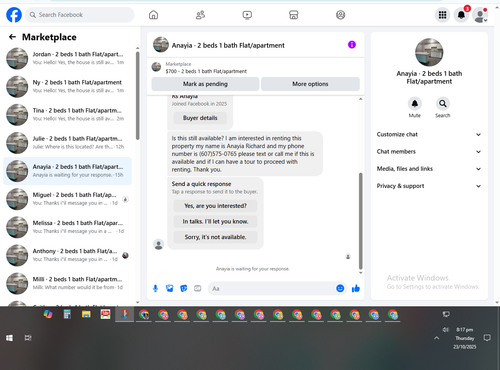Viewport: 500px width, 370px height.
Task: Select Anayia's conversation in the list
Action: point(67,171)
